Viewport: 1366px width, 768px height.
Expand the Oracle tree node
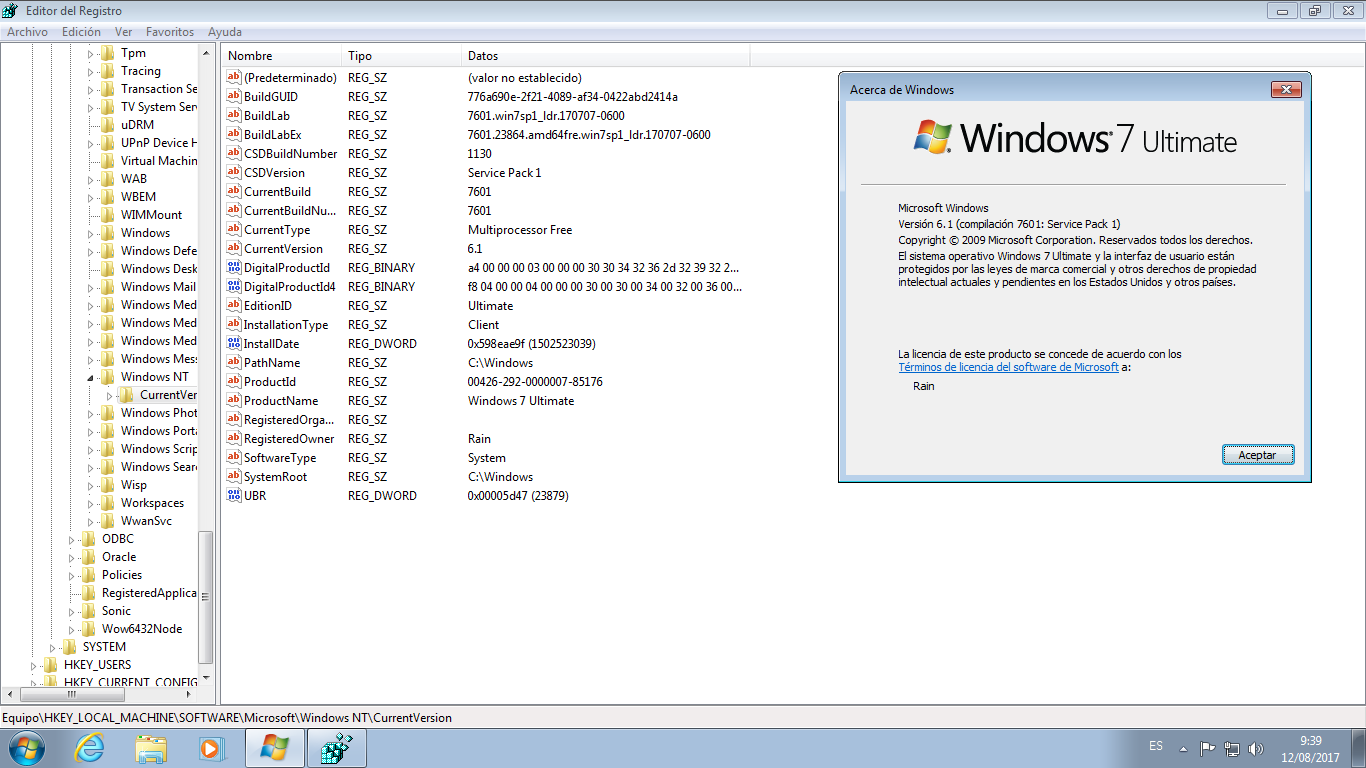71,557
